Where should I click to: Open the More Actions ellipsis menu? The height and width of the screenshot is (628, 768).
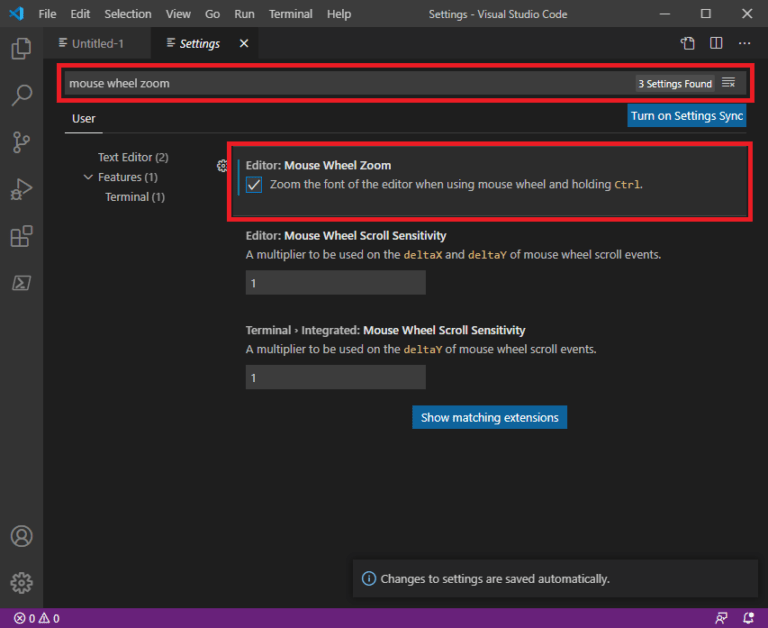(x=744, y=43)
